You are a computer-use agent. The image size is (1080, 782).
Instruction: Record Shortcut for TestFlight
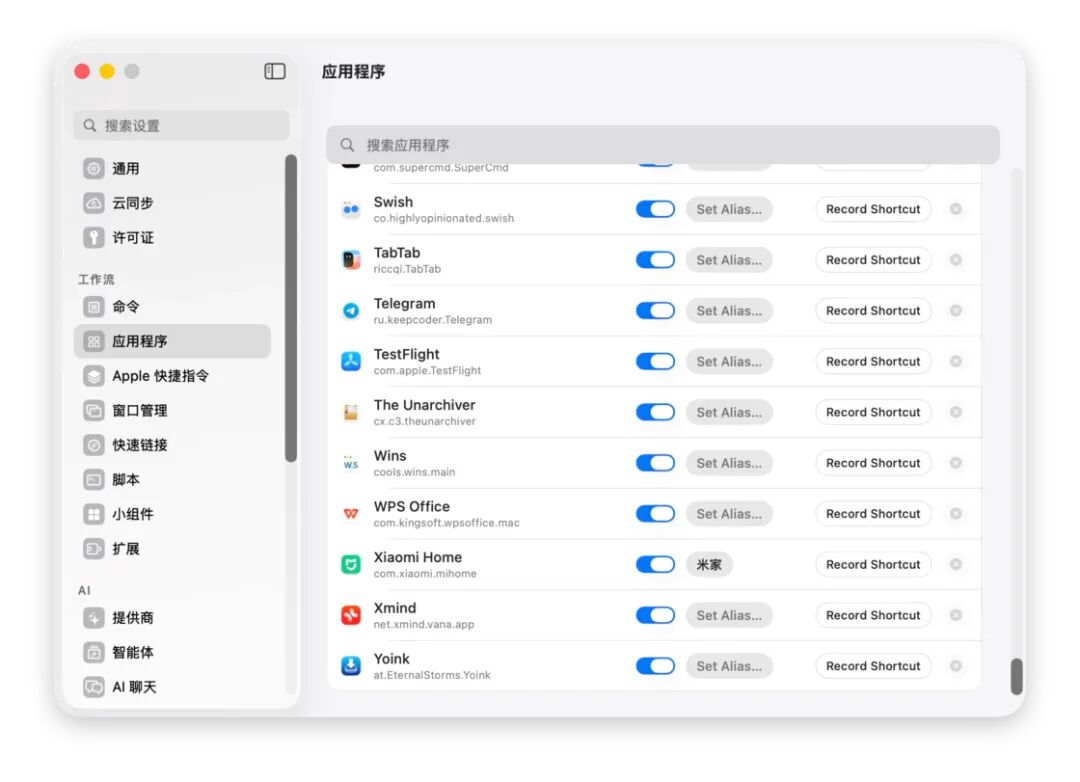click(x=873, y=361)
